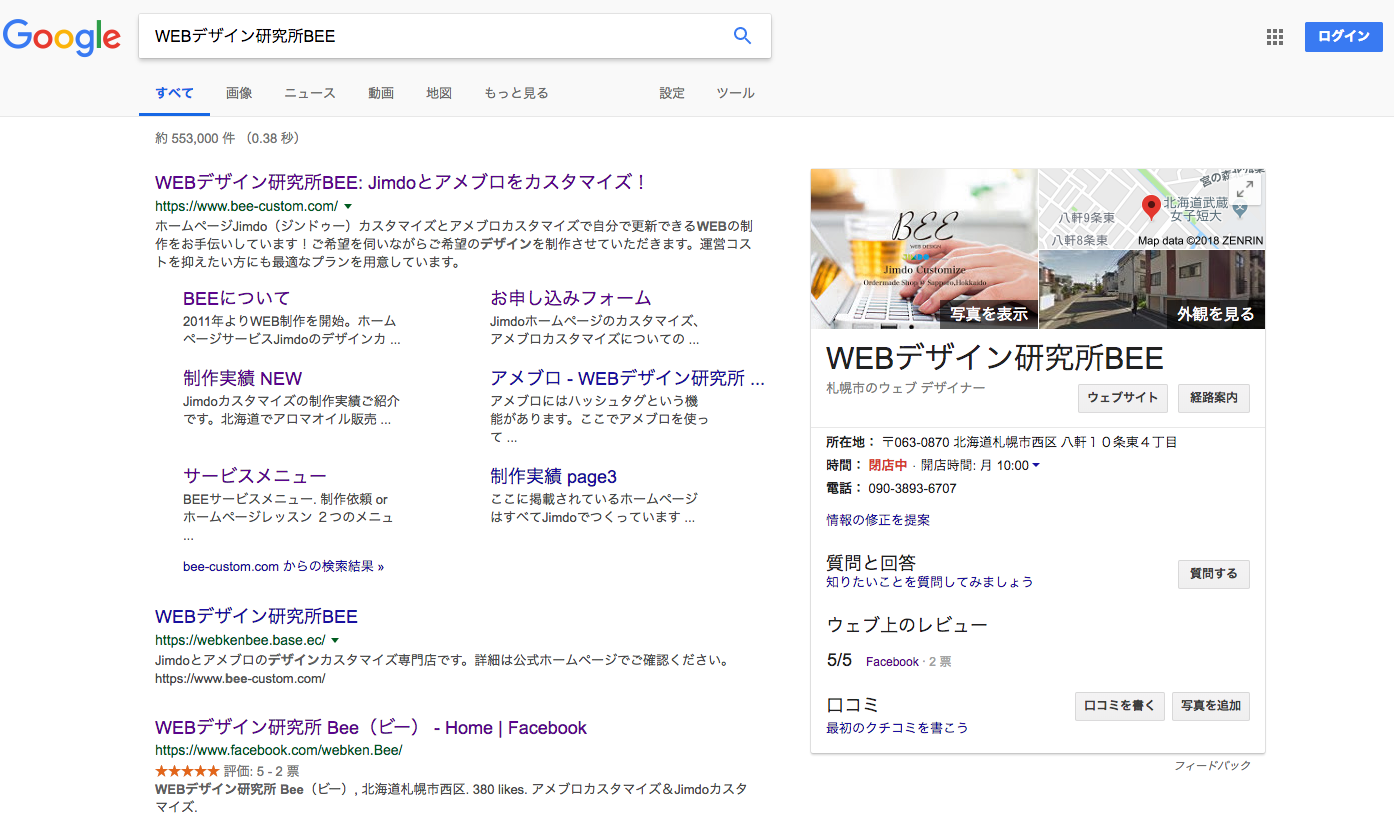Viewport: 1394px width, 823px height.
Task: Expand the map with the fullscreen arrows icon
Action: pyautogui.click(x=1245, y=189)
